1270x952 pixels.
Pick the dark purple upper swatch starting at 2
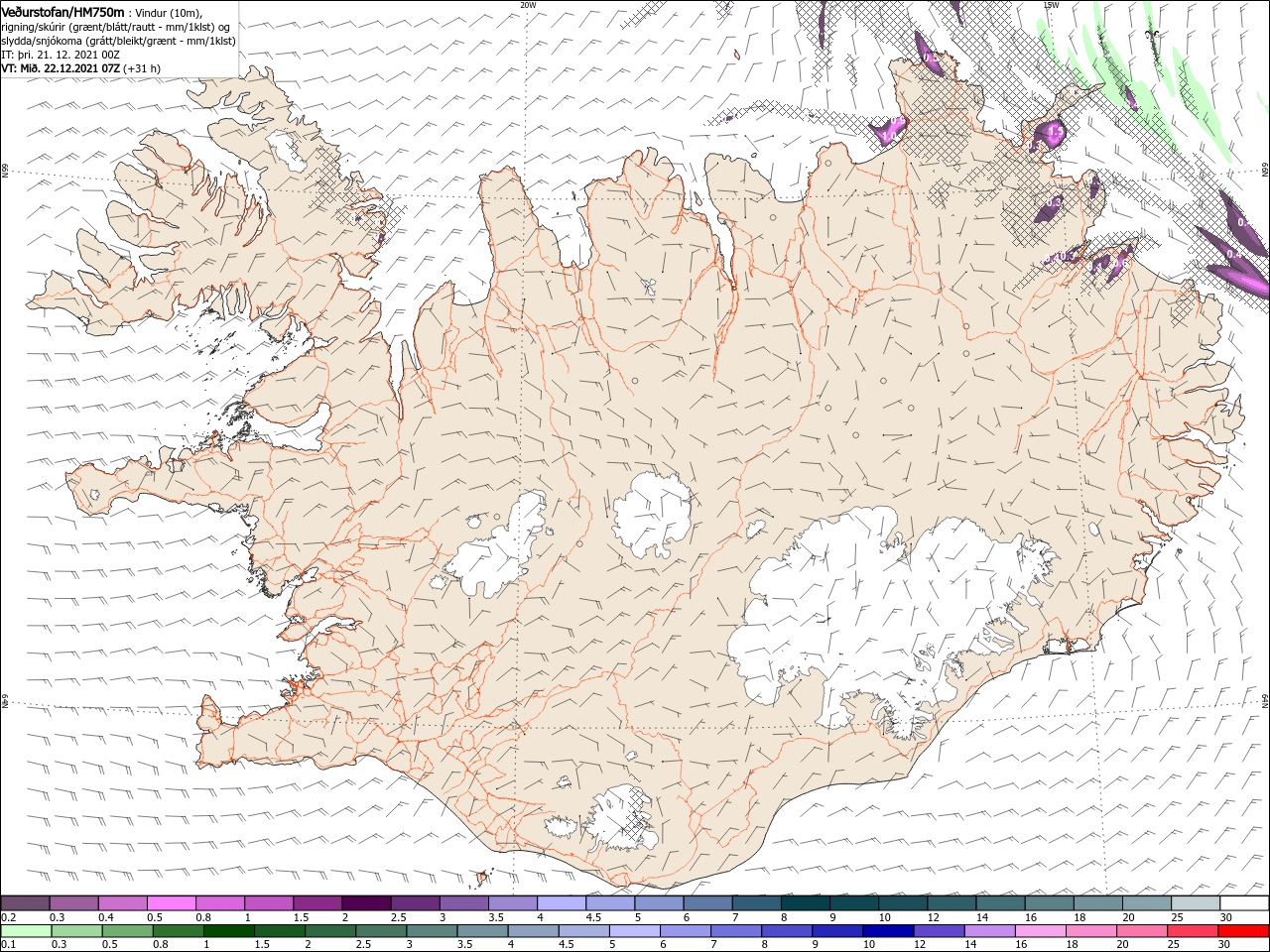[x=366, y=903]
